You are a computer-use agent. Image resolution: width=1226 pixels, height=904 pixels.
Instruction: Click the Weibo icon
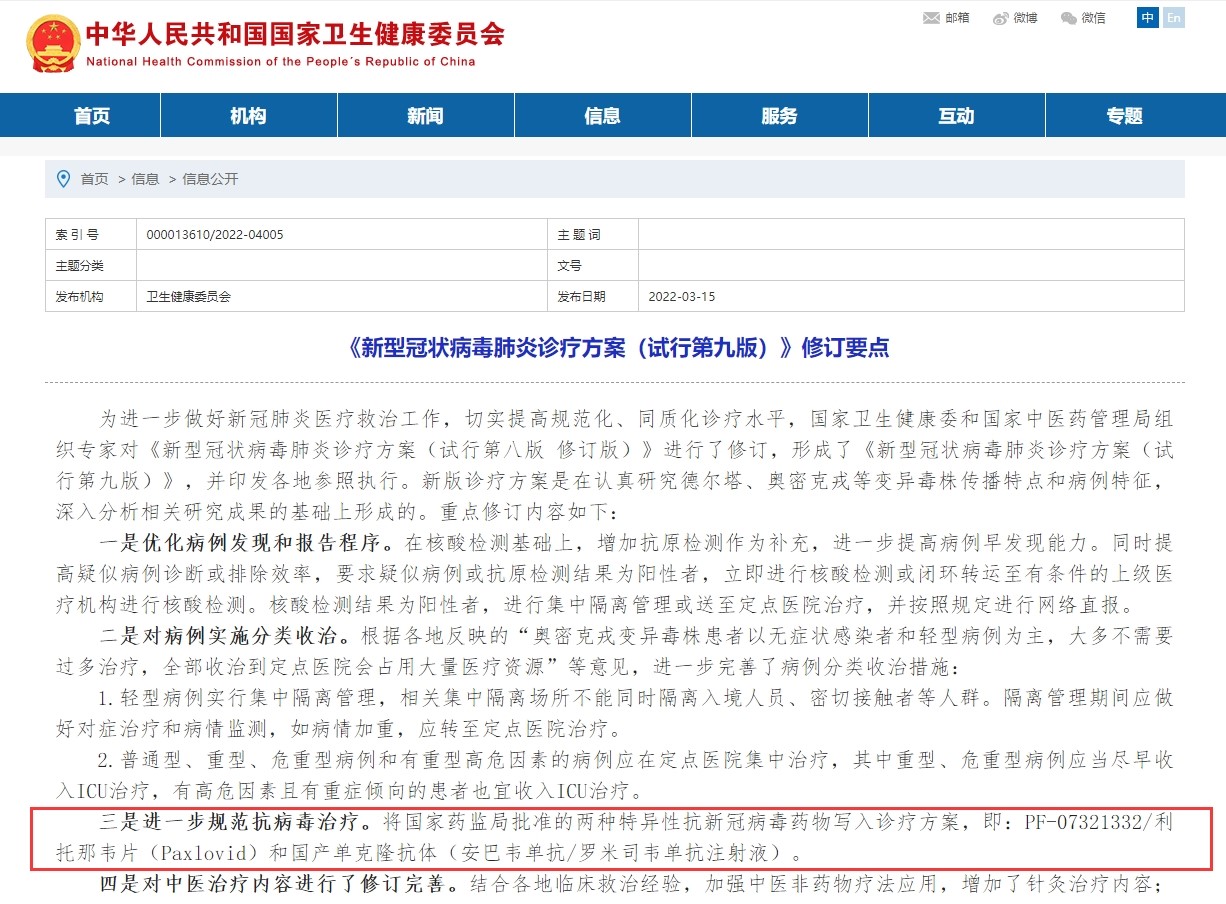(1000, 18)
